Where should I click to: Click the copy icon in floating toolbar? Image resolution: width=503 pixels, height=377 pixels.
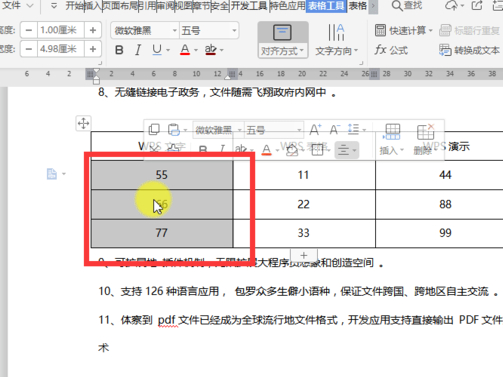154,129
